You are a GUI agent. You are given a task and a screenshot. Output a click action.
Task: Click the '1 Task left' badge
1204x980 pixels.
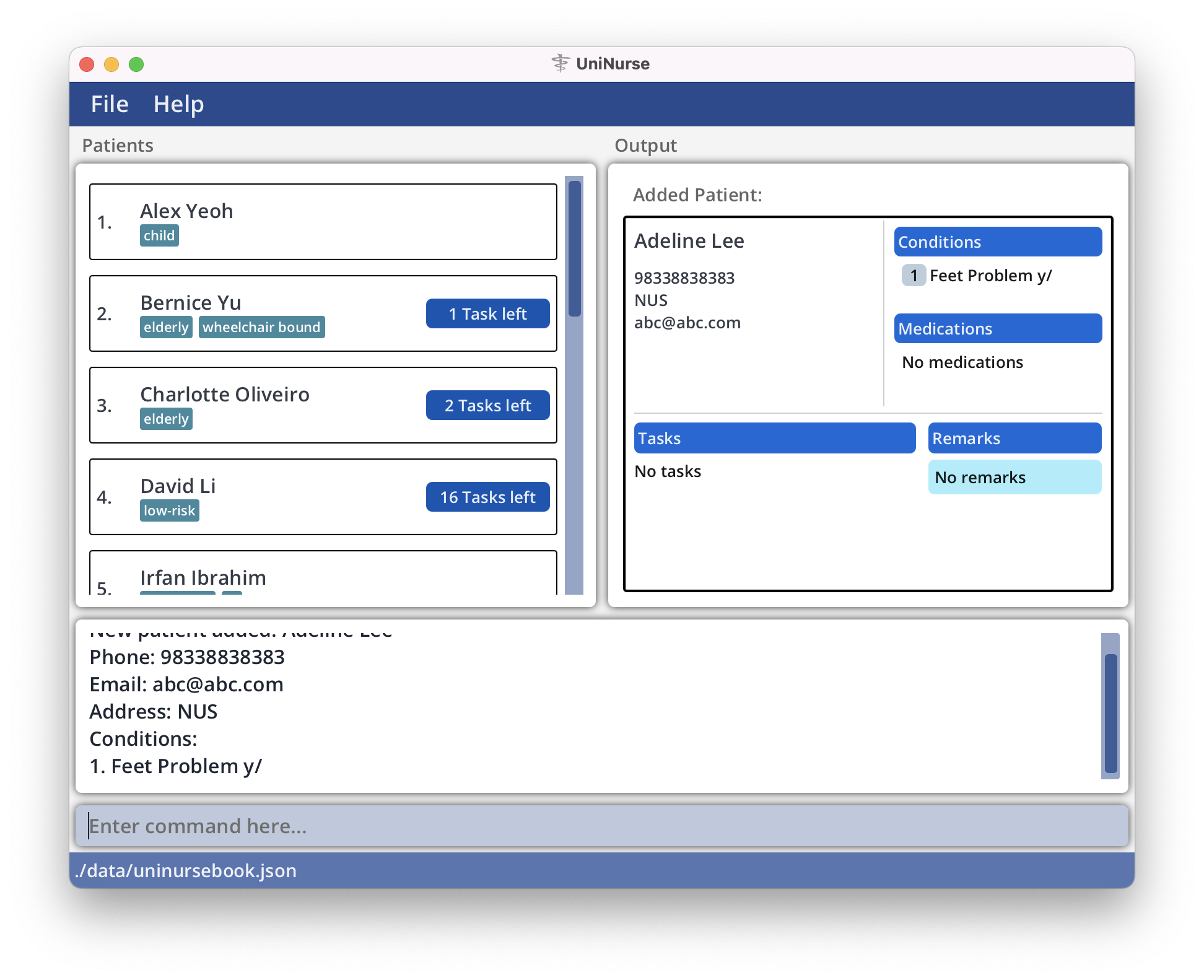(x=487, y=313)
